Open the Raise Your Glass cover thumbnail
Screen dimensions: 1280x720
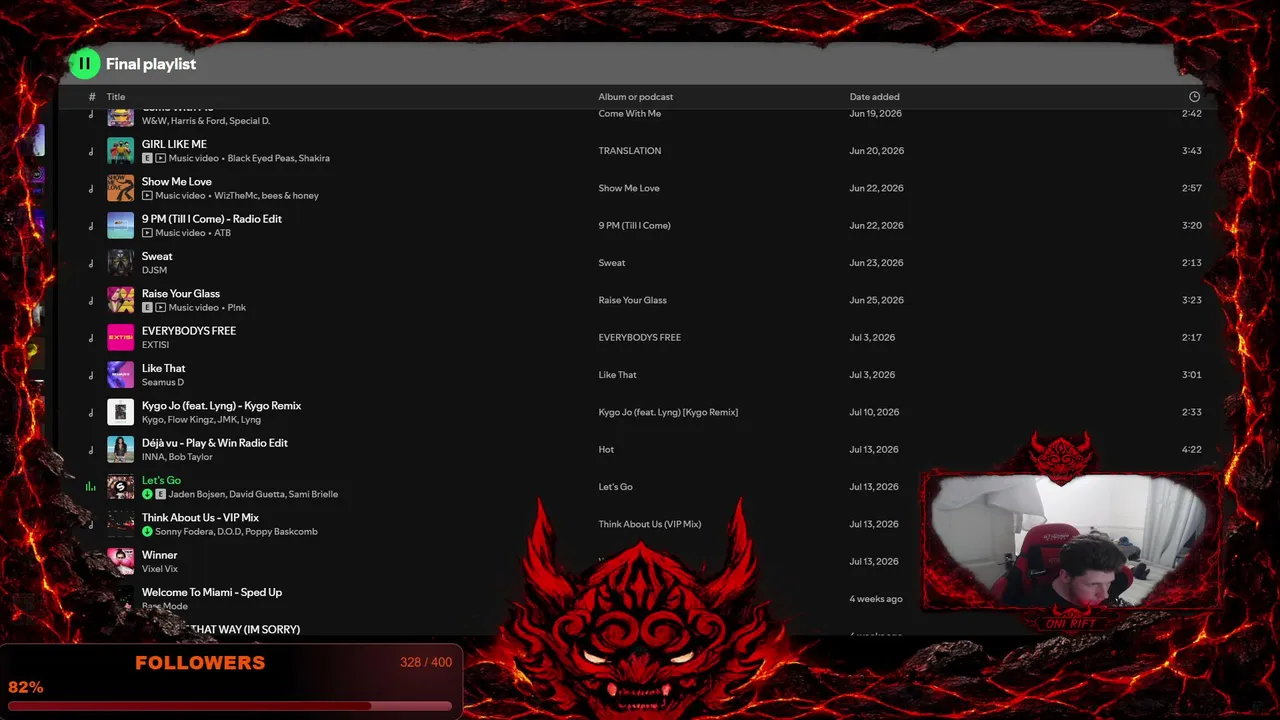pyautogui.click(x=121, y=300)
